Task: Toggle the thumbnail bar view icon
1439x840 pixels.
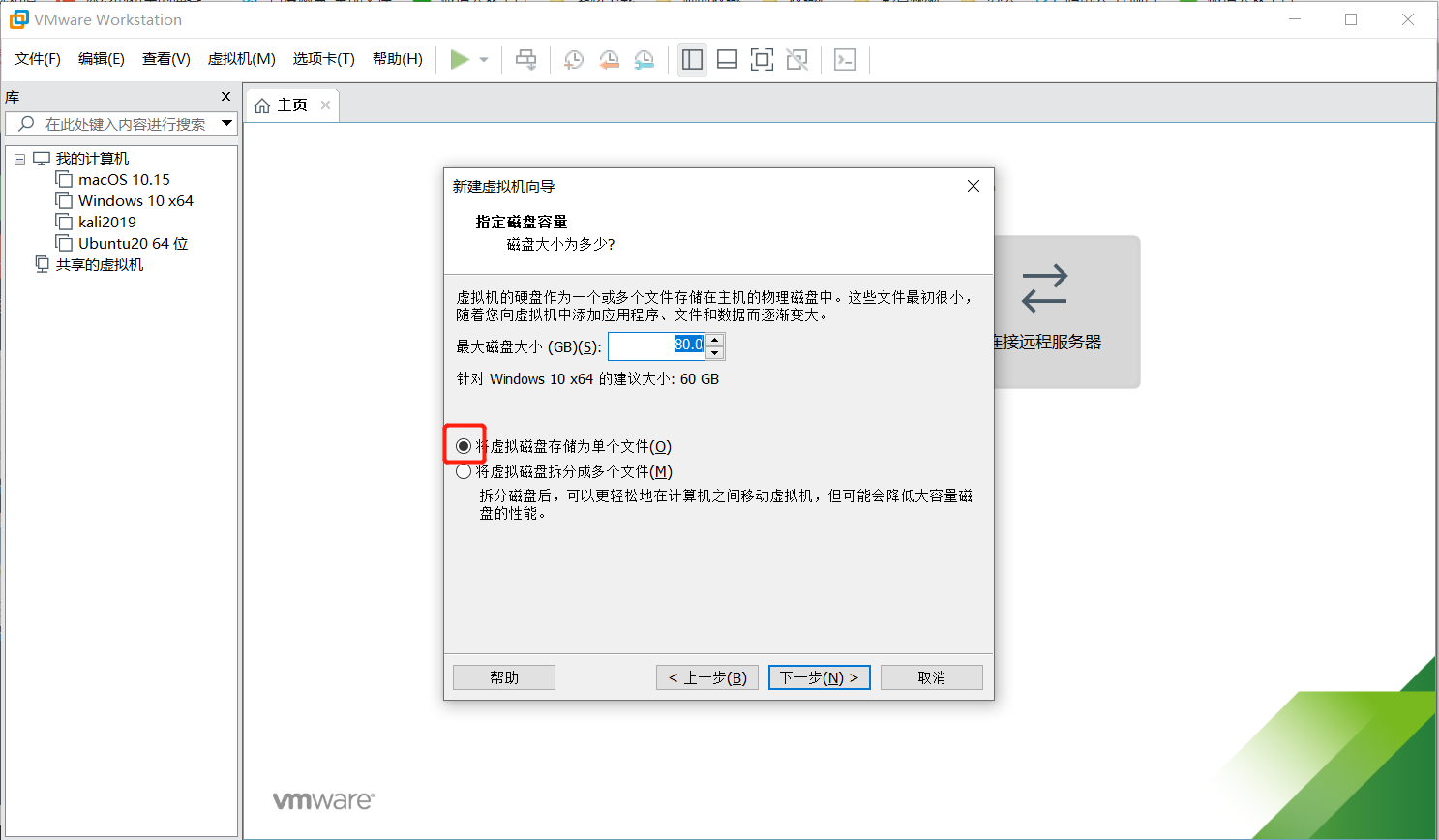Action: (727, 60)
